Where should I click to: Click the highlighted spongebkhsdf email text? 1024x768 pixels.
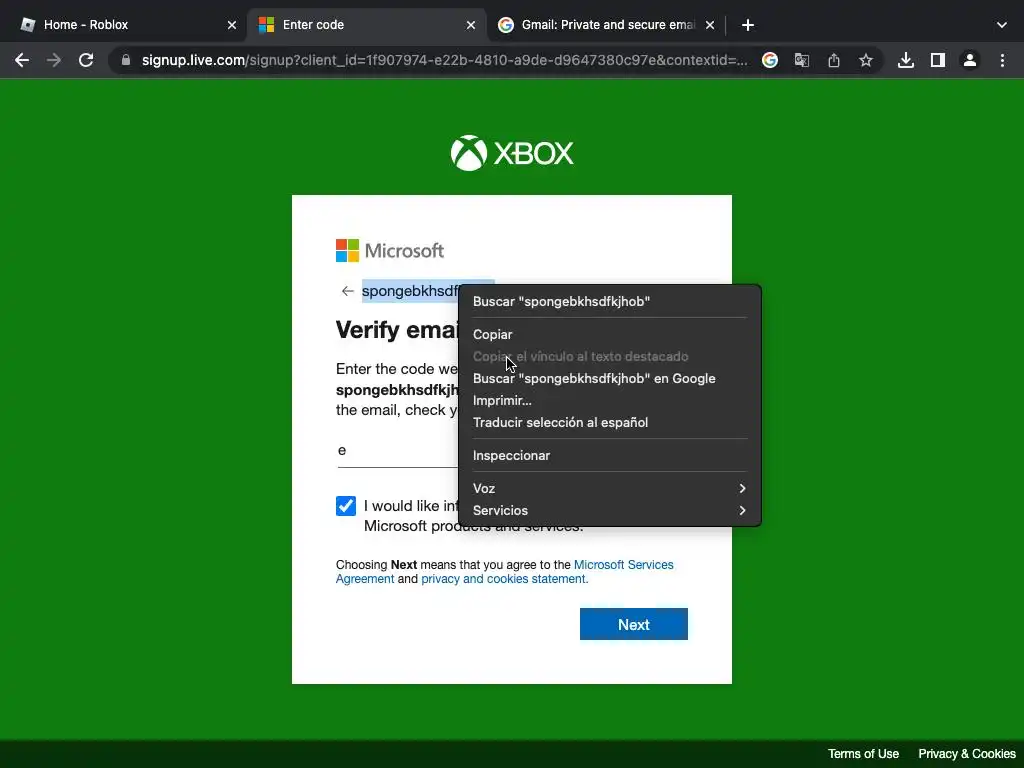410,291
